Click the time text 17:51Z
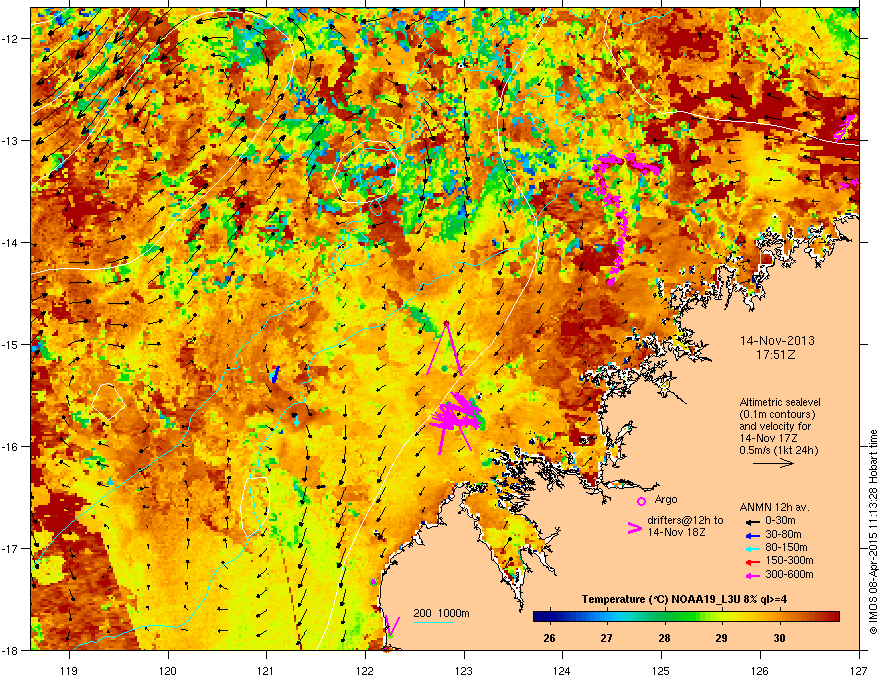The image size is (880, 680). pyautogui.click(x=776, y=355)
